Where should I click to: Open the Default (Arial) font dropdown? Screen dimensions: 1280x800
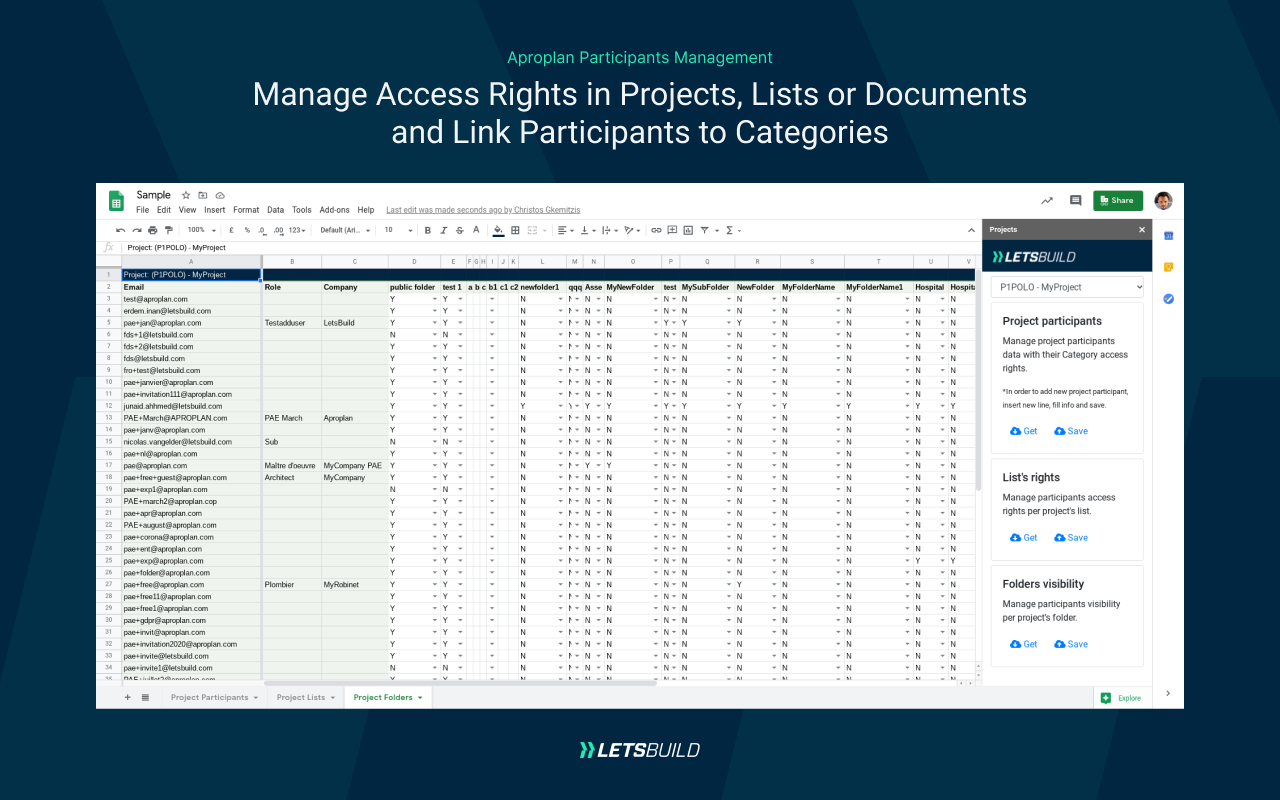[345, 230]
